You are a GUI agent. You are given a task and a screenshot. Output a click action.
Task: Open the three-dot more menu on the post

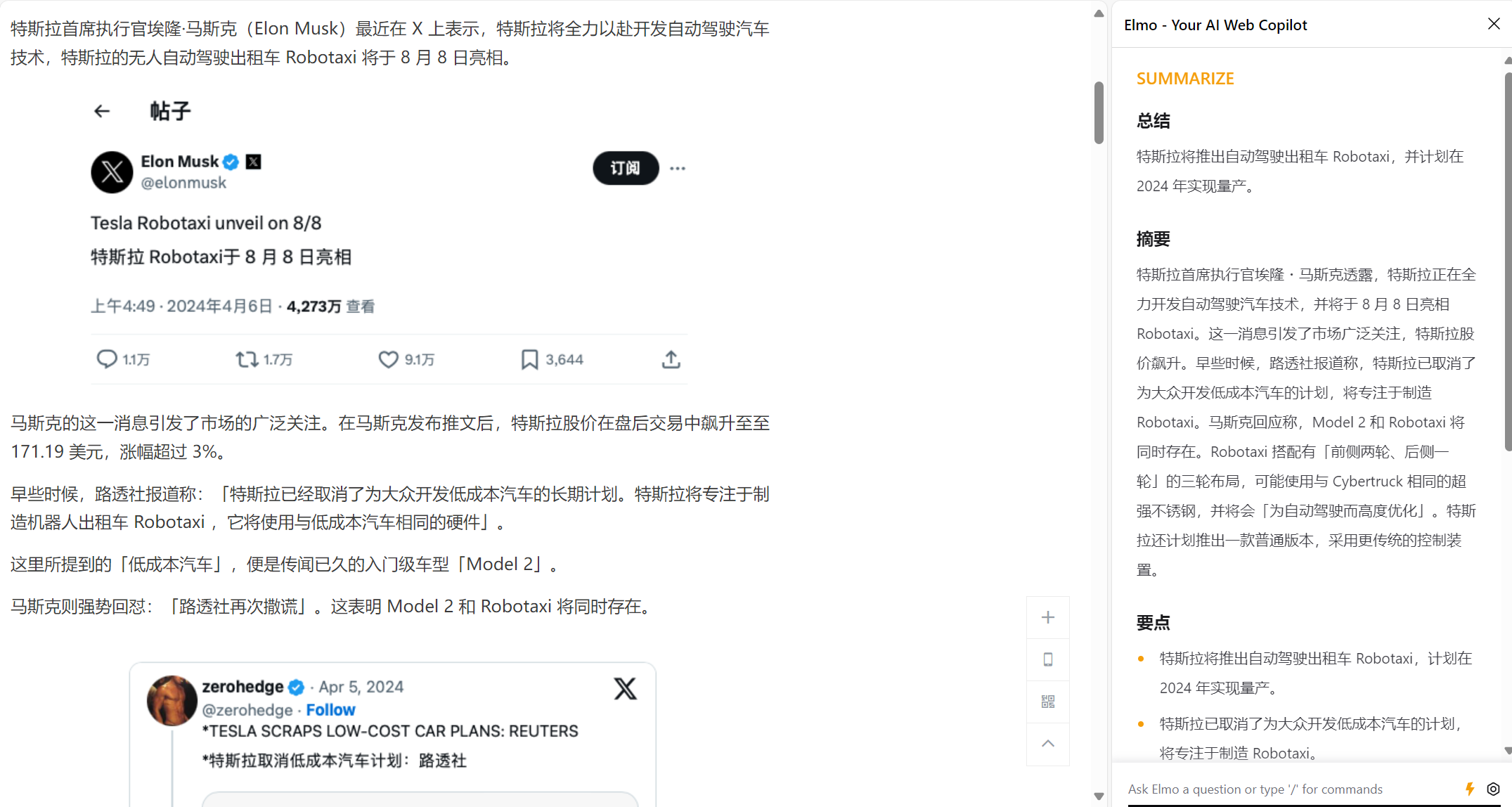678,168
